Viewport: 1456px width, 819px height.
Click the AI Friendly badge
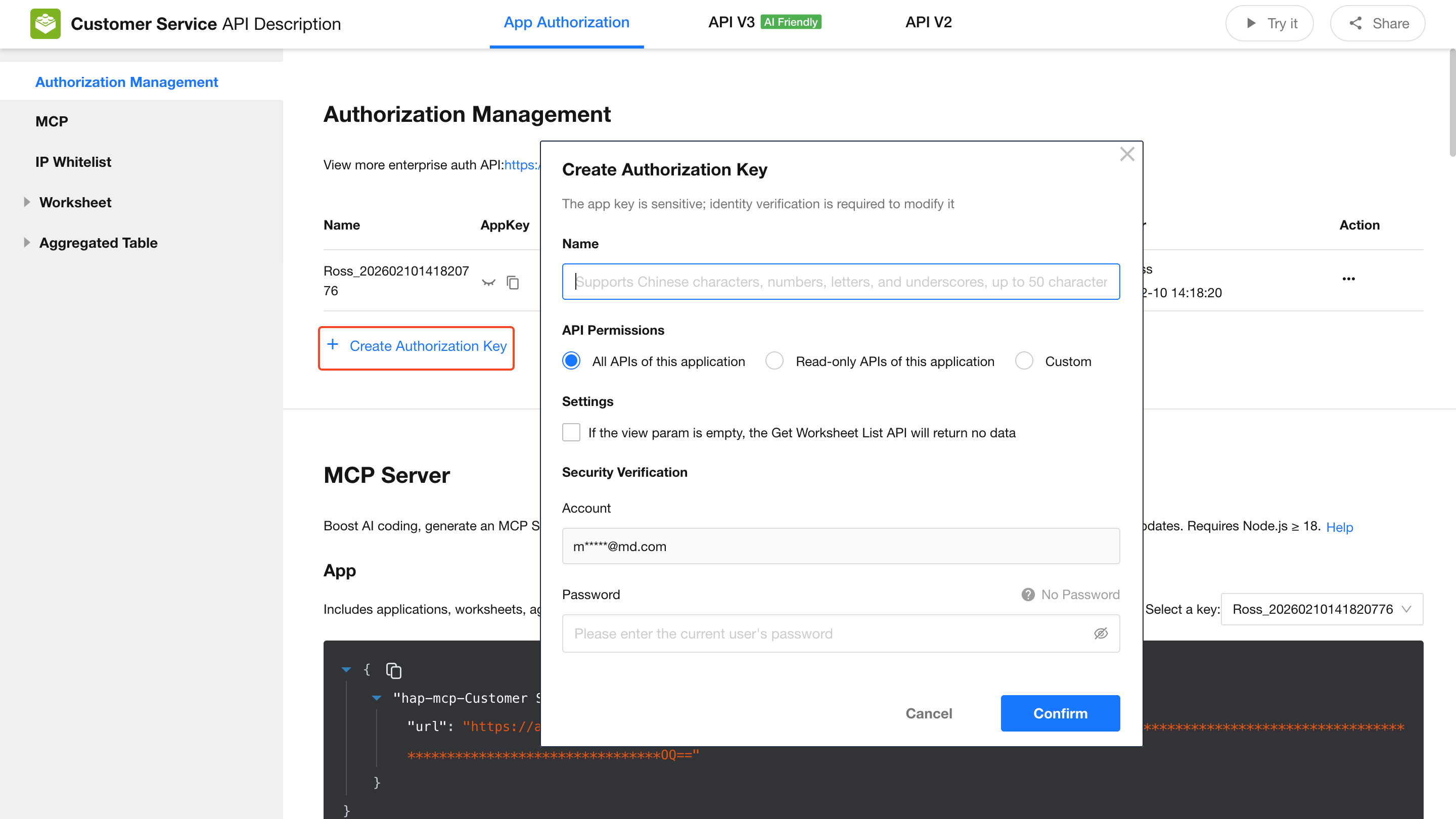(x=791, y=22)
